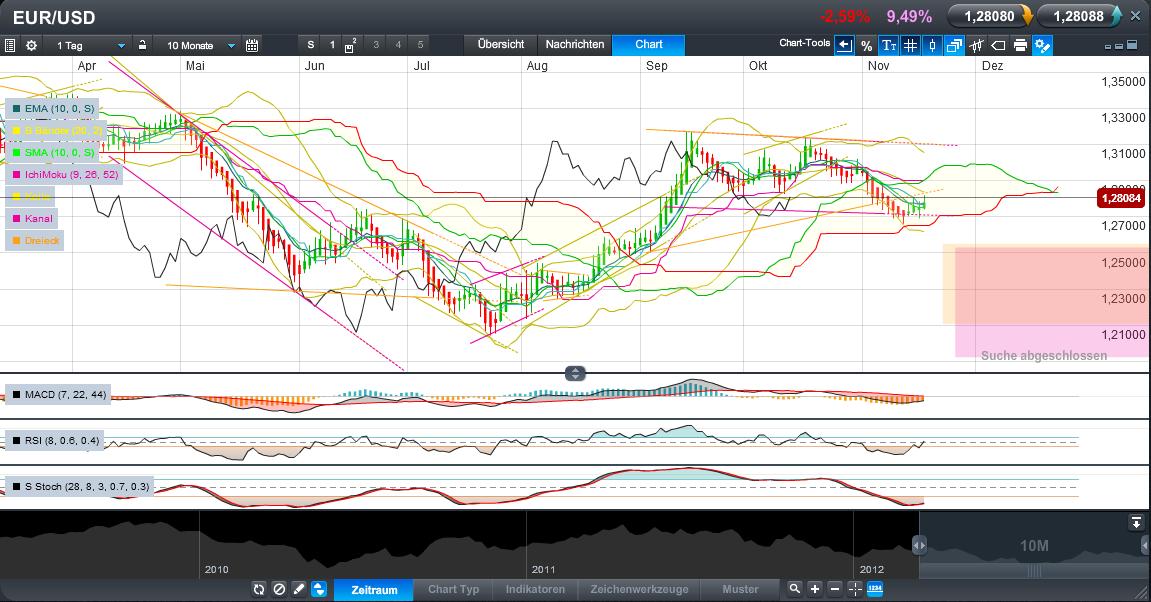
Task: Open the '10 Monate' period dropdown
Action: coord(197,46)
